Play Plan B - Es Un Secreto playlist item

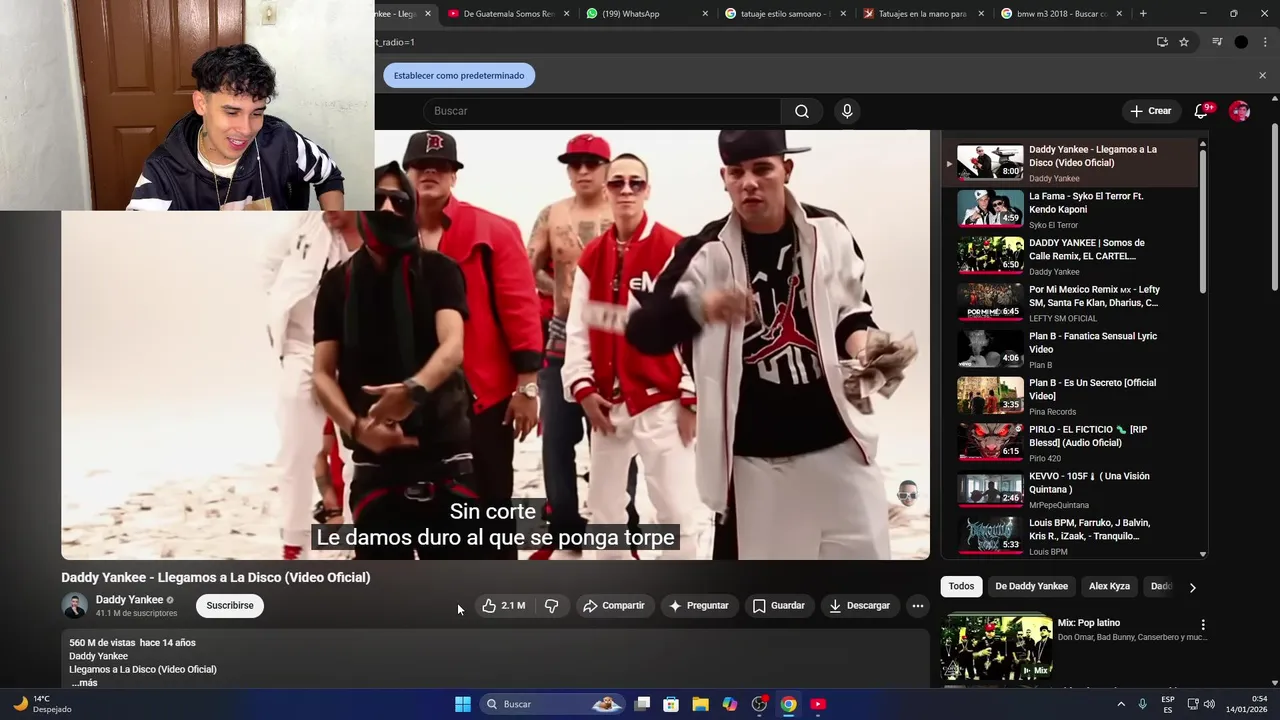pos(1070,396)
